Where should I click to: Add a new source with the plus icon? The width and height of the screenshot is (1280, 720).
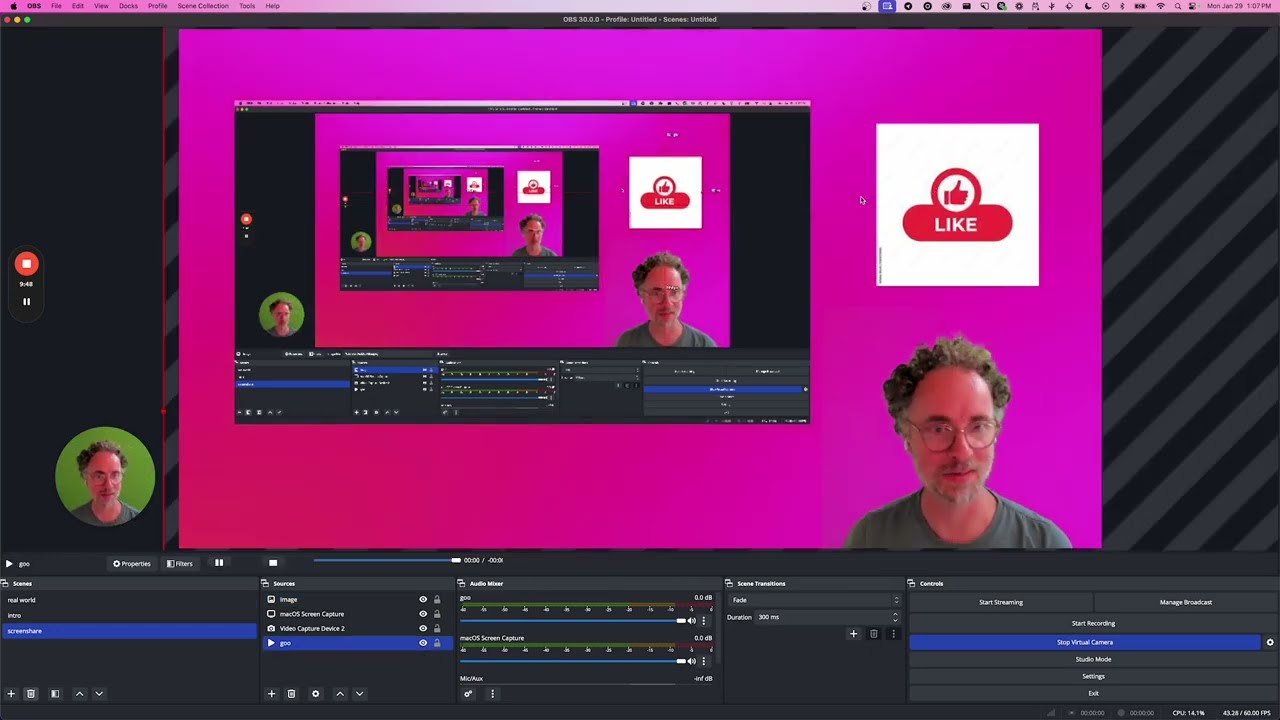(x=271, y=694)
